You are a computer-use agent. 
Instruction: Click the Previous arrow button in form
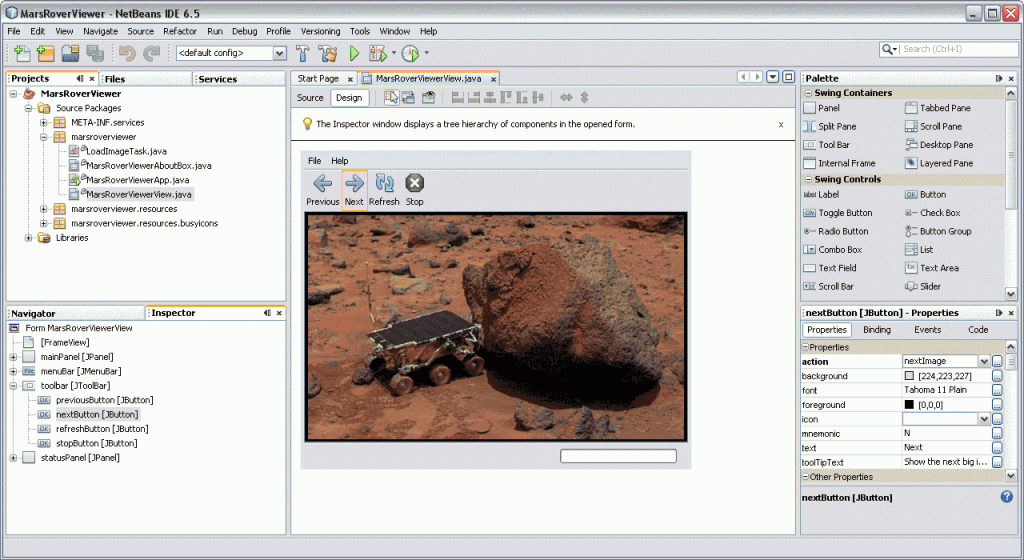click(x=323, y=189)
